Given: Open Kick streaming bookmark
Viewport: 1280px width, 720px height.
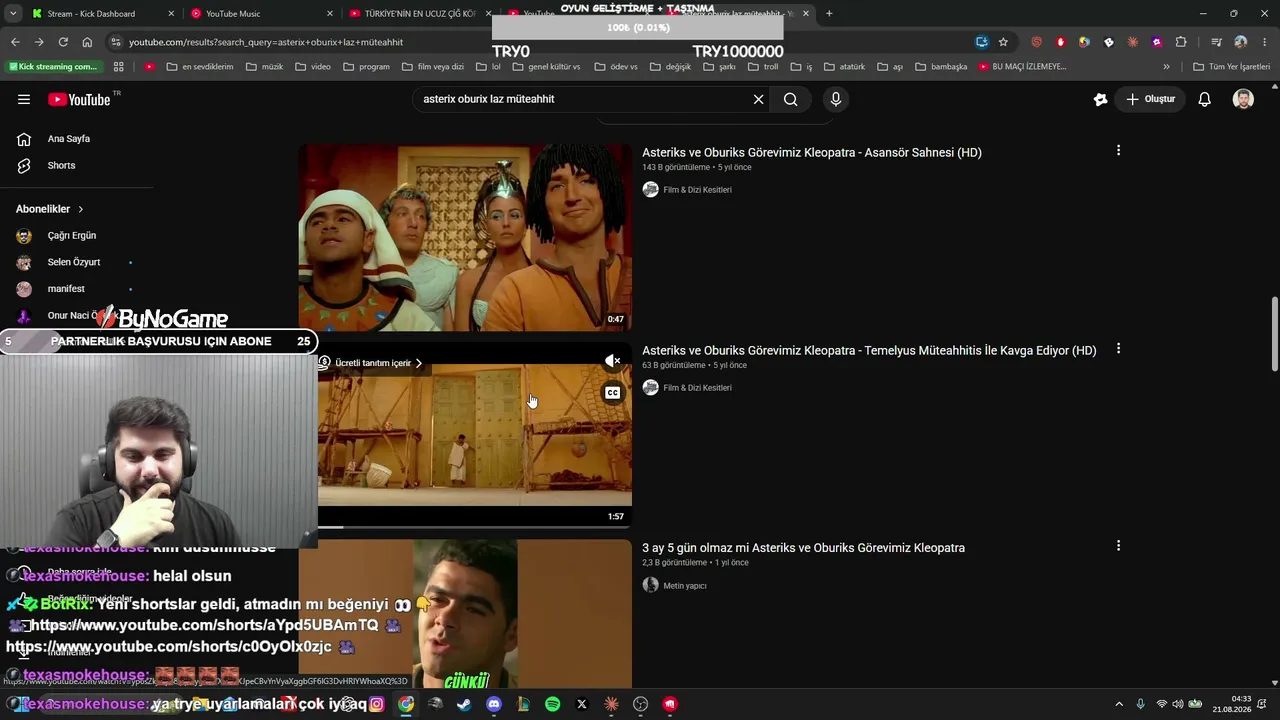Looking at the screenshot, I should pos(53,67).
